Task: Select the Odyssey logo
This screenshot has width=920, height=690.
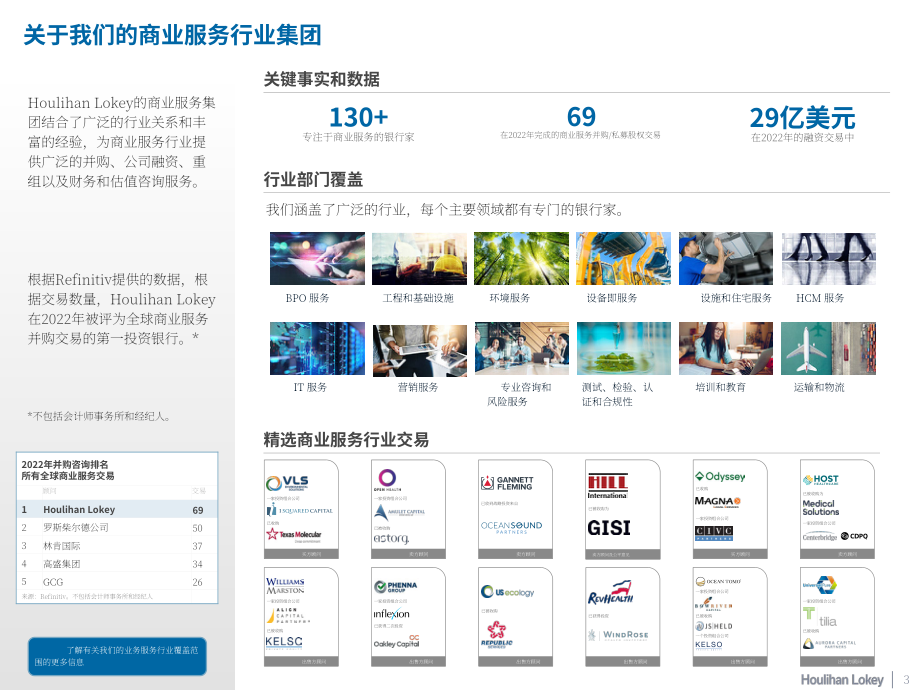Action: tap(720, 476)
